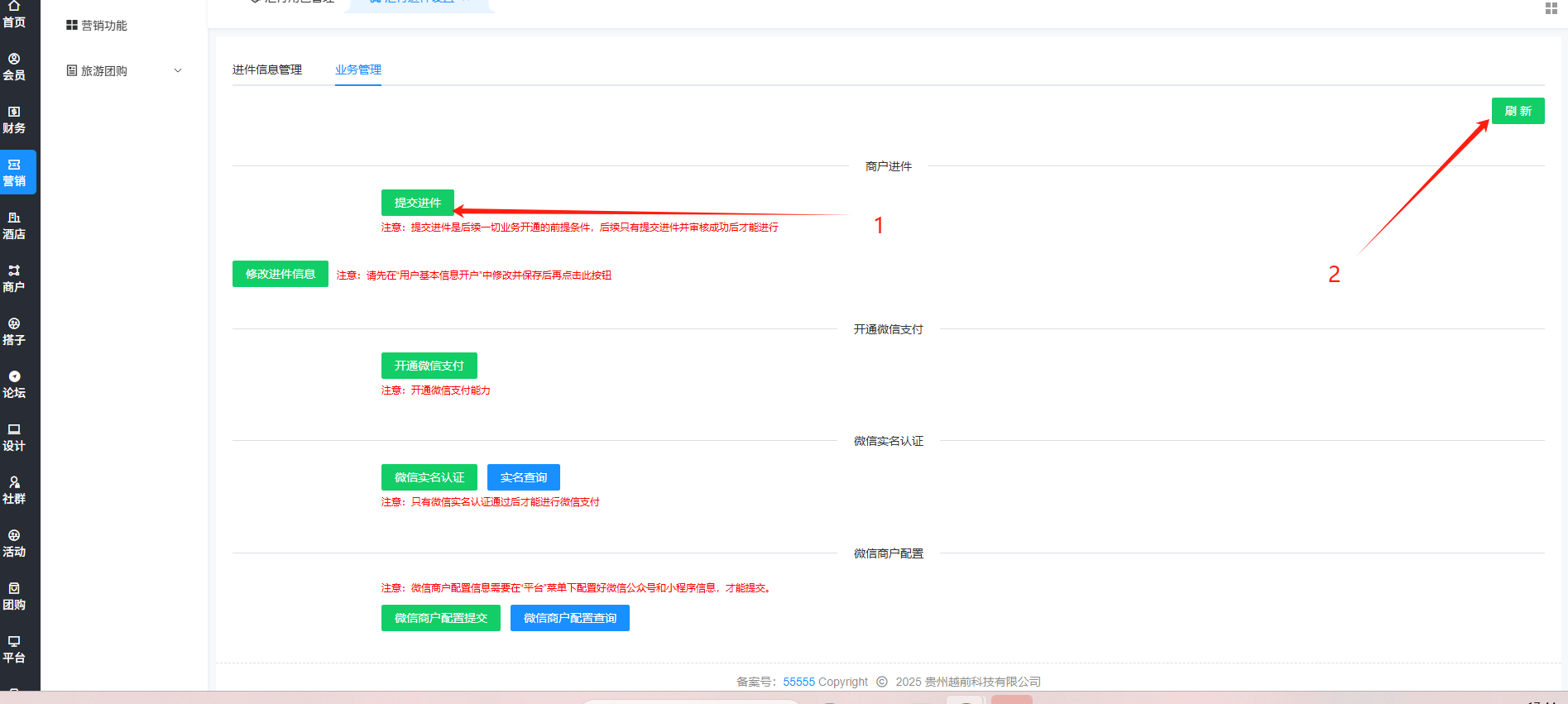1568x704 pixels.
Task: Click the 提交进件 submit button
Action: (x=418, y=203)
